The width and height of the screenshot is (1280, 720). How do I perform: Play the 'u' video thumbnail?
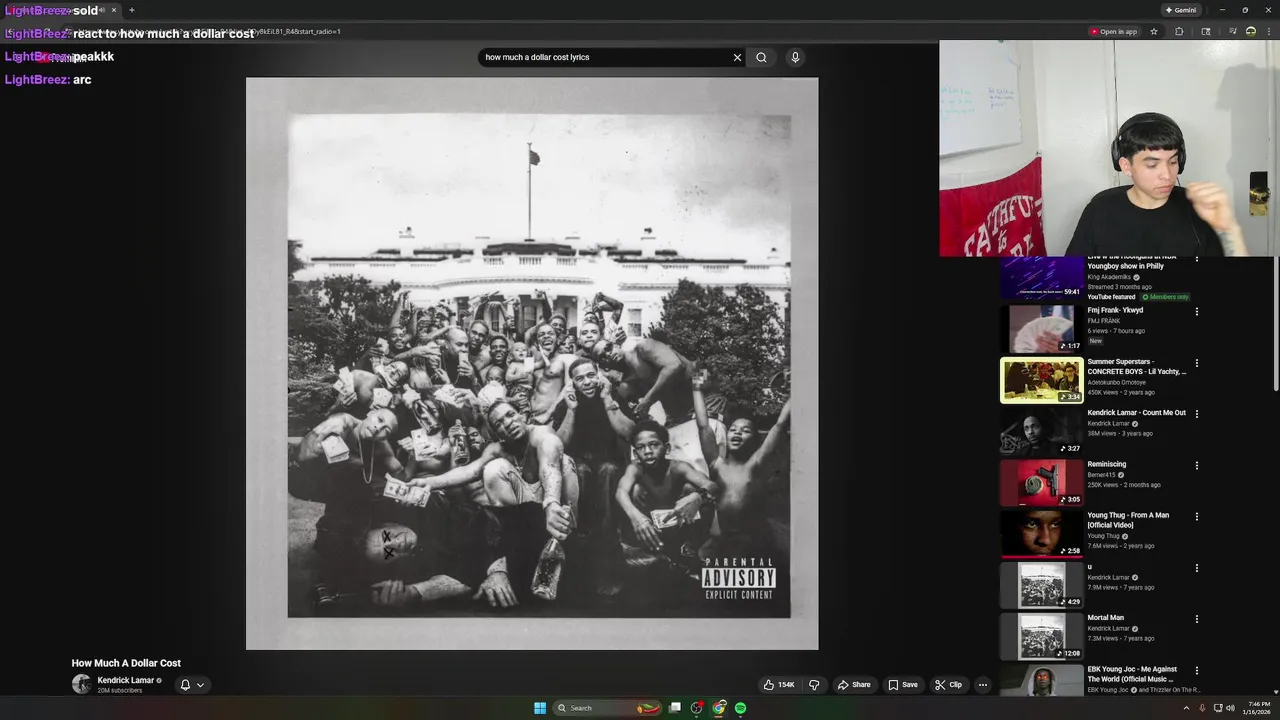1042,585
